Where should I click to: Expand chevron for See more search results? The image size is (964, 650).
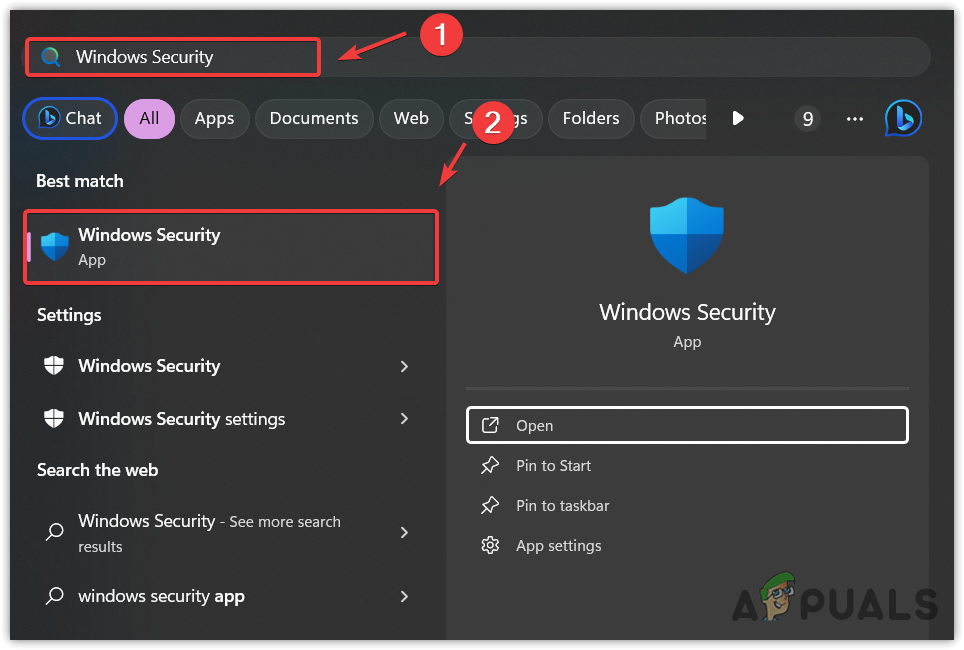[x=404, y=533]
